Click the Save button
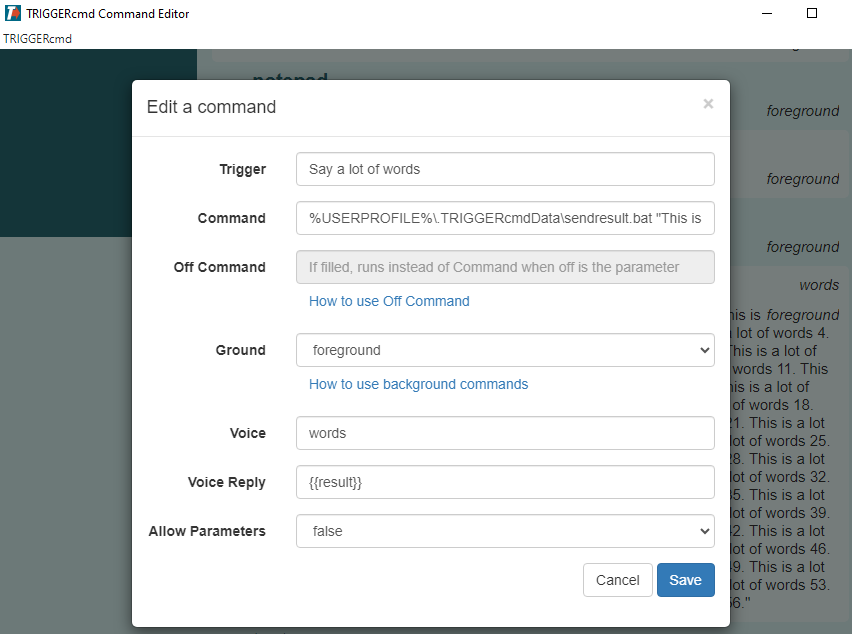The image size is (852, 634). (685, 580)
